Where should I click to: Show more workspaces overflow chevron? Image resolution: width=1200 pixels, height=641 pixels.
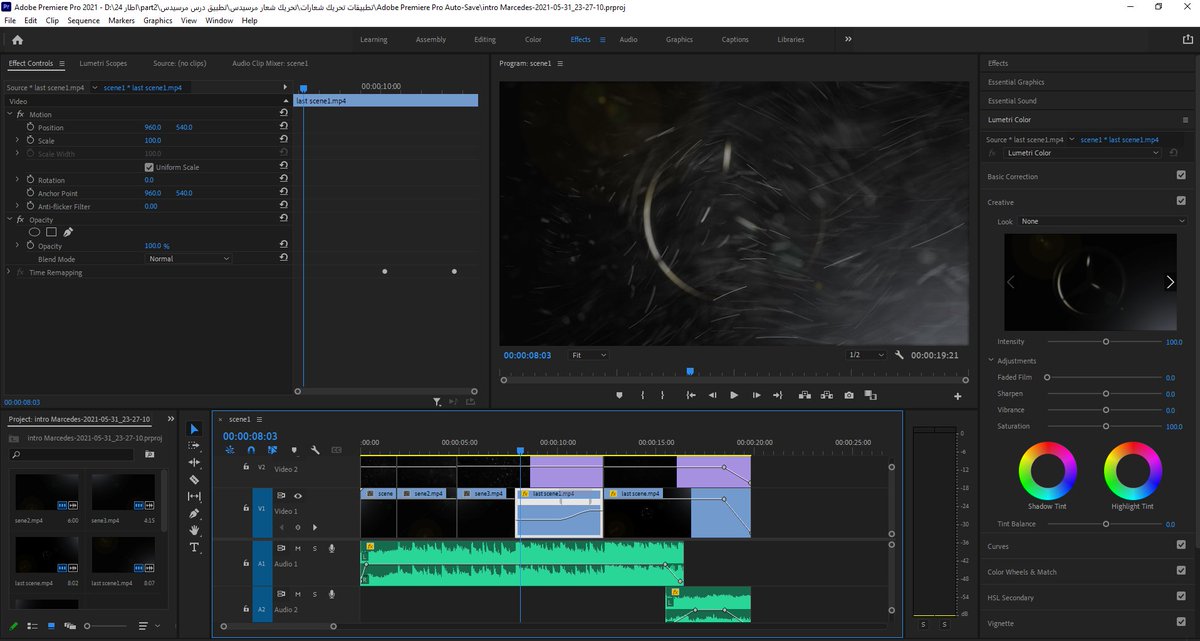tap(848, 40)
